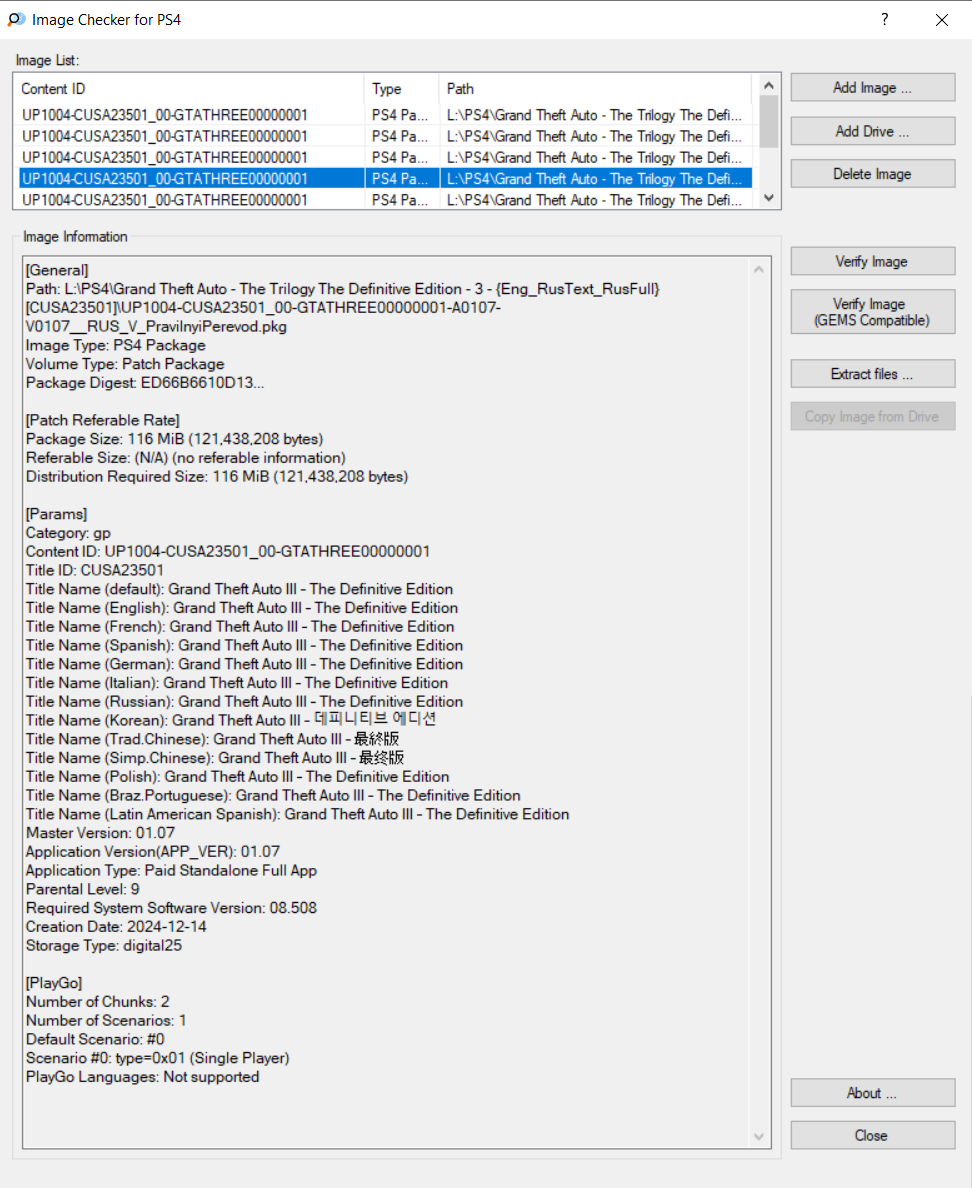Click the Add Drive button
Viewport: 972px width, 1188px height.
pos(873,131)
